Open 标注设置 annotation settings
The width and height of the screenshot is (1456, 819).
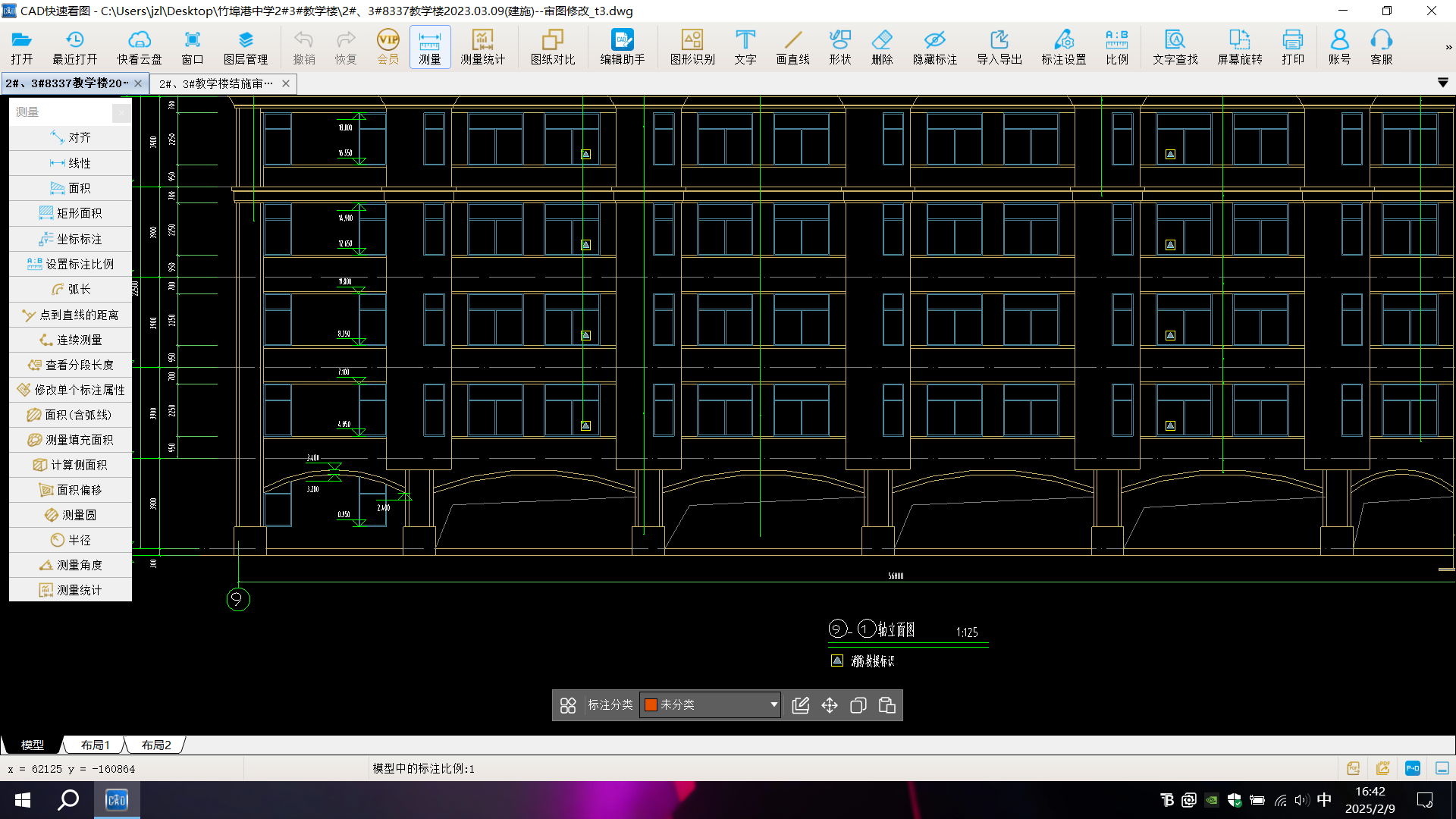[1064, 47]
